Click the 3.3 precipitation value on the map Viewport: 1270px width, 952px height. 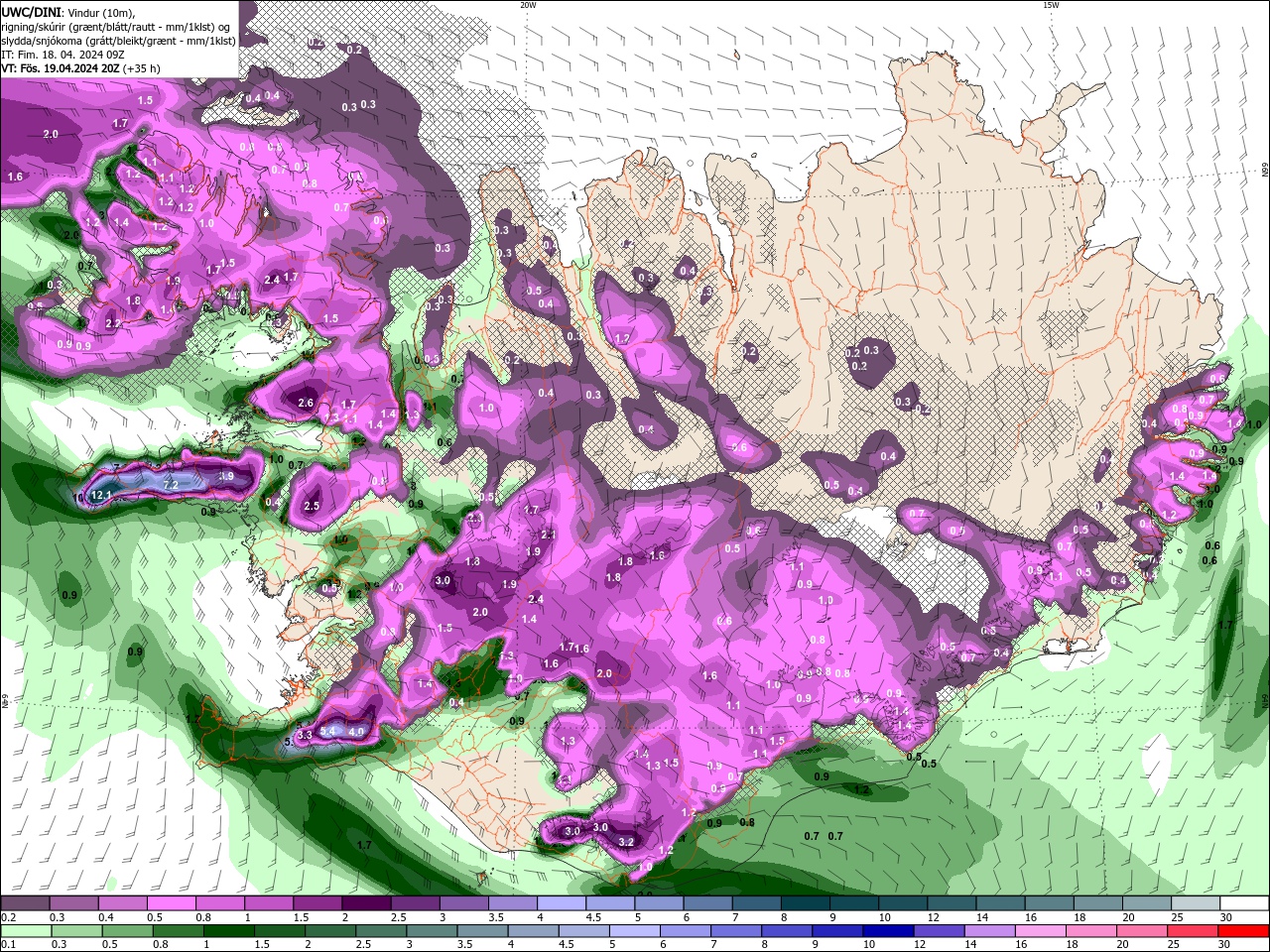305,735
